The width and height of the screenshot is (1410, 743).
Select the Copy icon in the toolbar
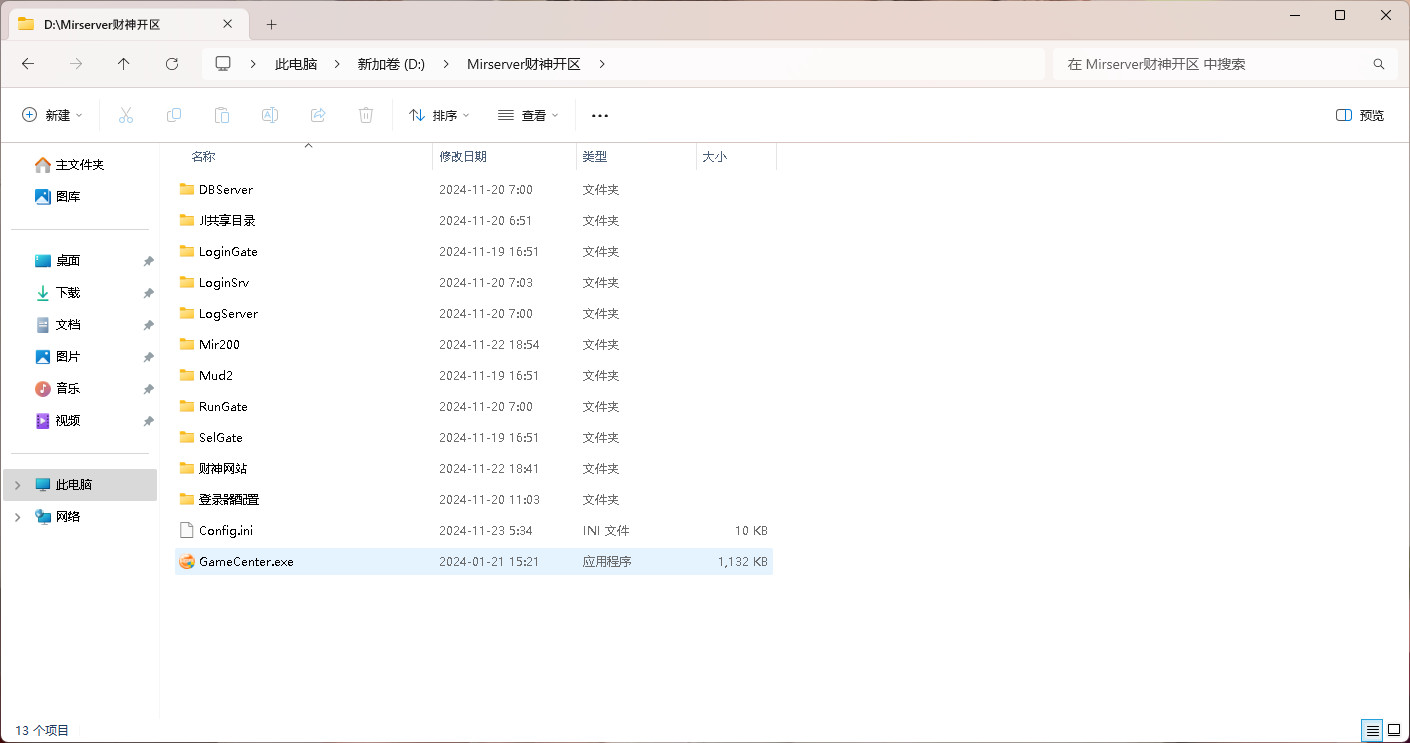coord(174,115)
